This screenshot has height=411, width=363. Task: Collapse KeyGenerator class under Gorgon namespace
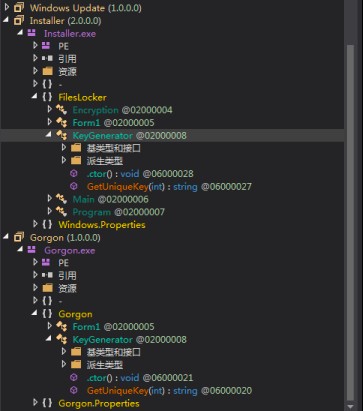pos(49,339)
